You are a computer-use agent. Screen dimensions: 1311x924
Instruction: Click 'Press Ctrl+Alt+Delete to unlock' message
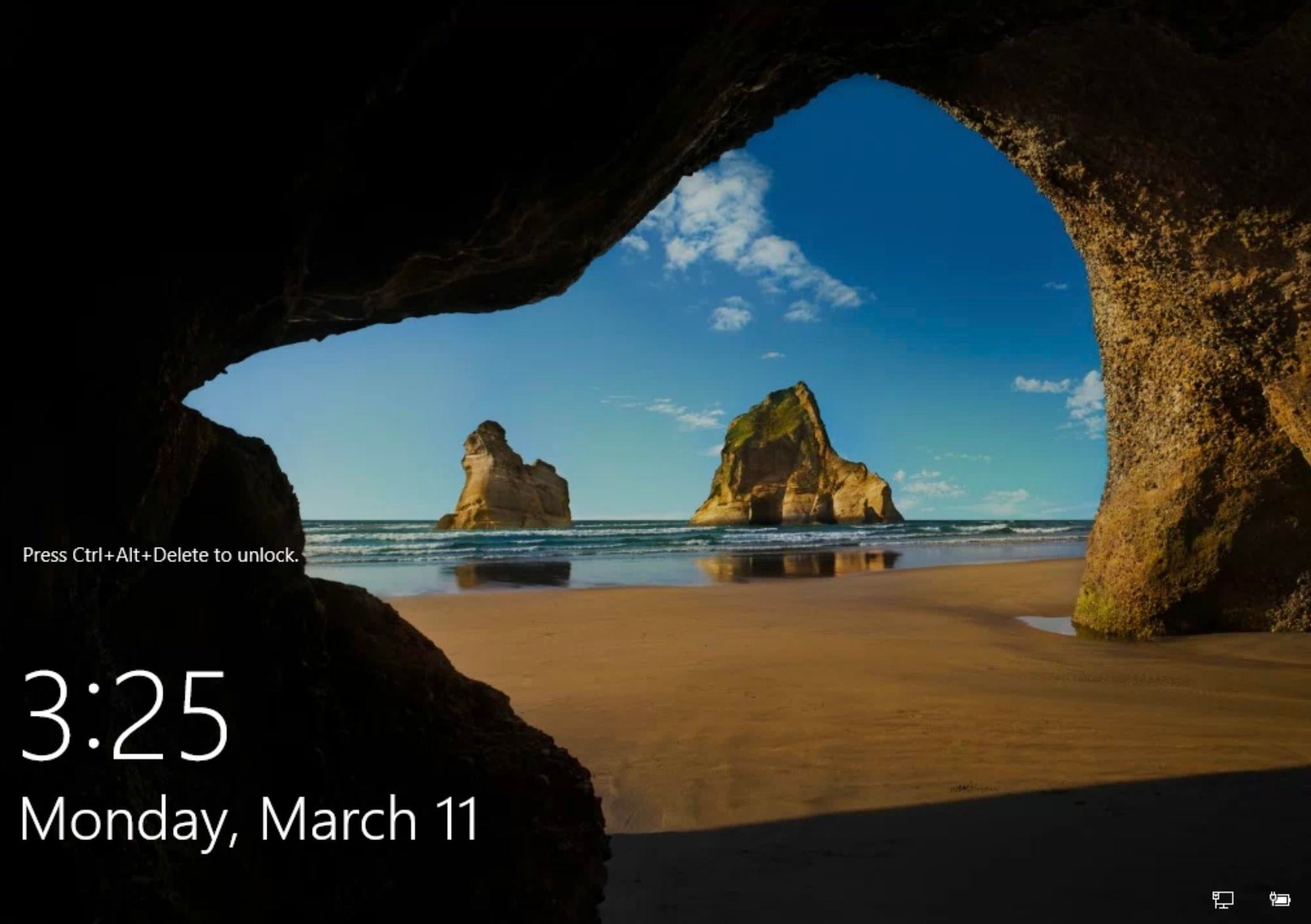(x=160, y=555)
